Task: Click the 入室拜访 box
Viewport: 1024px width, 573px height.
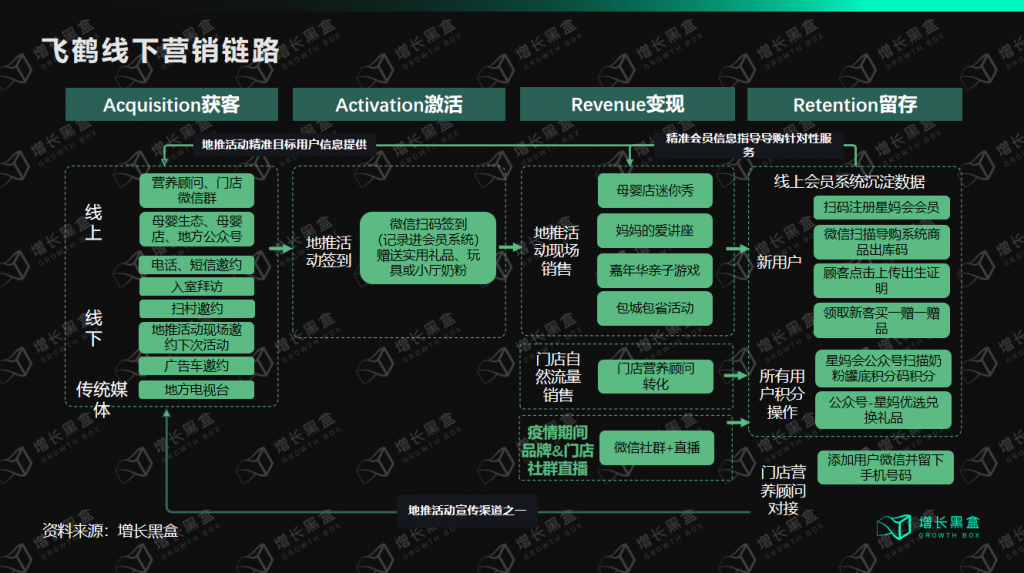Action: [197, 287]
